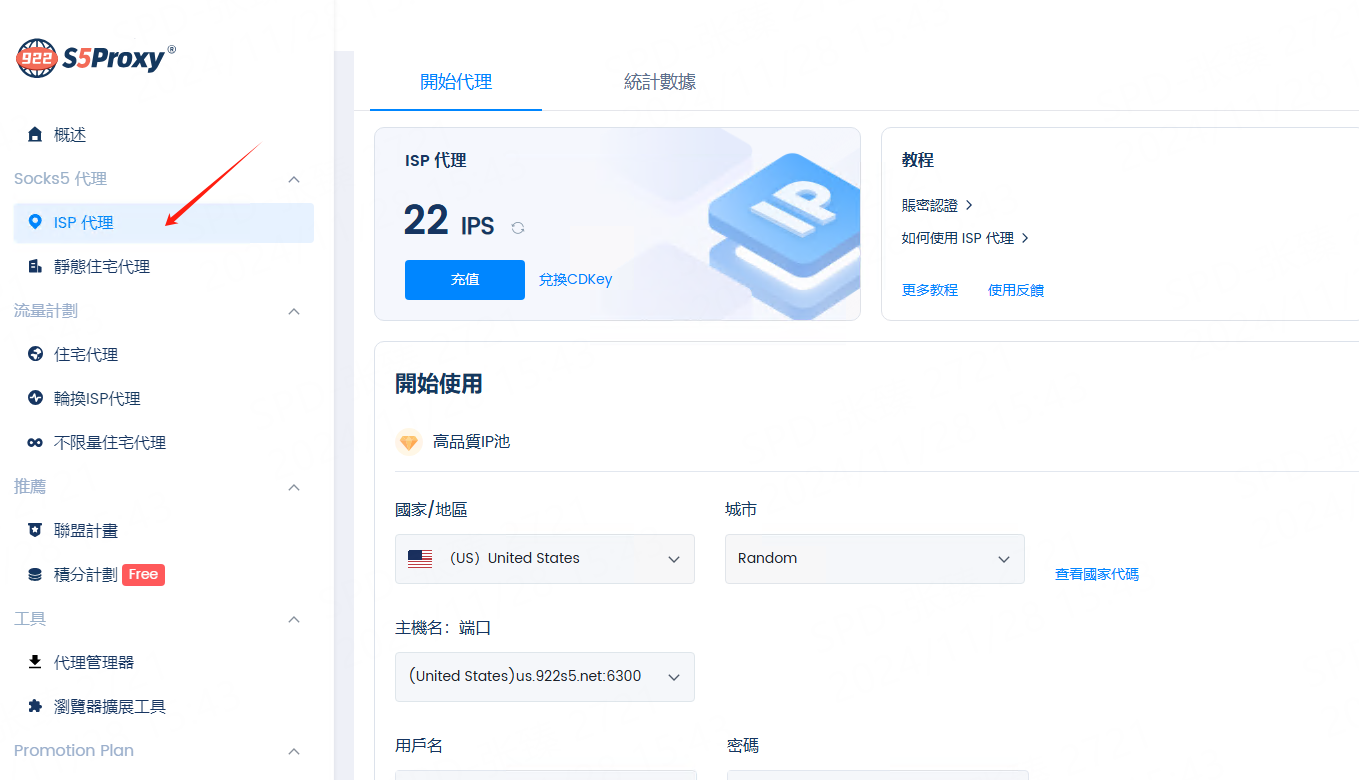Collapse the Socks5 代理 section

pyautogui.click(x=294, y=180)
